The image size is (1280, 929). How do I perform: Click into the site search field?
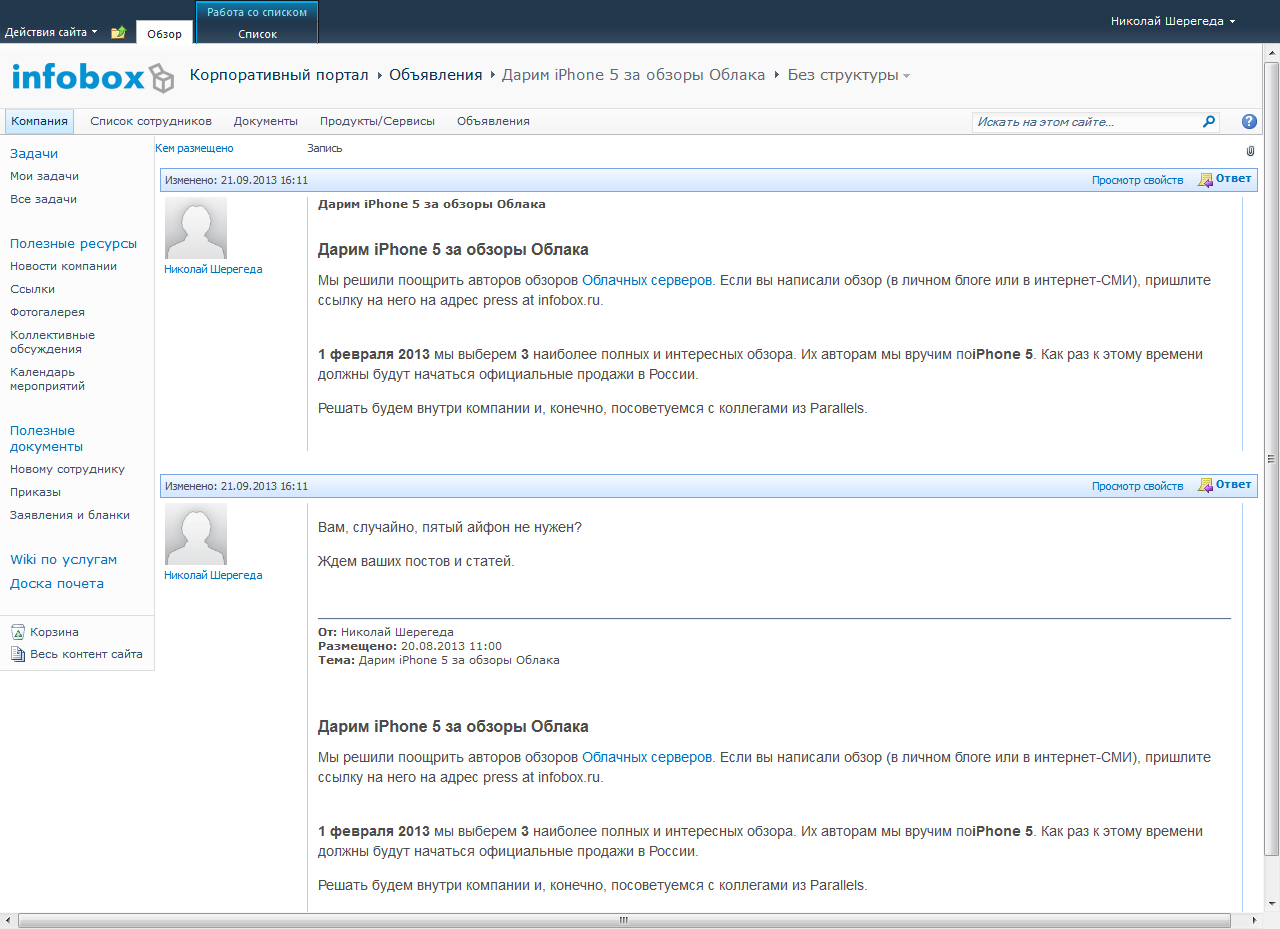pyautogui.click(x=1086, y=121)
